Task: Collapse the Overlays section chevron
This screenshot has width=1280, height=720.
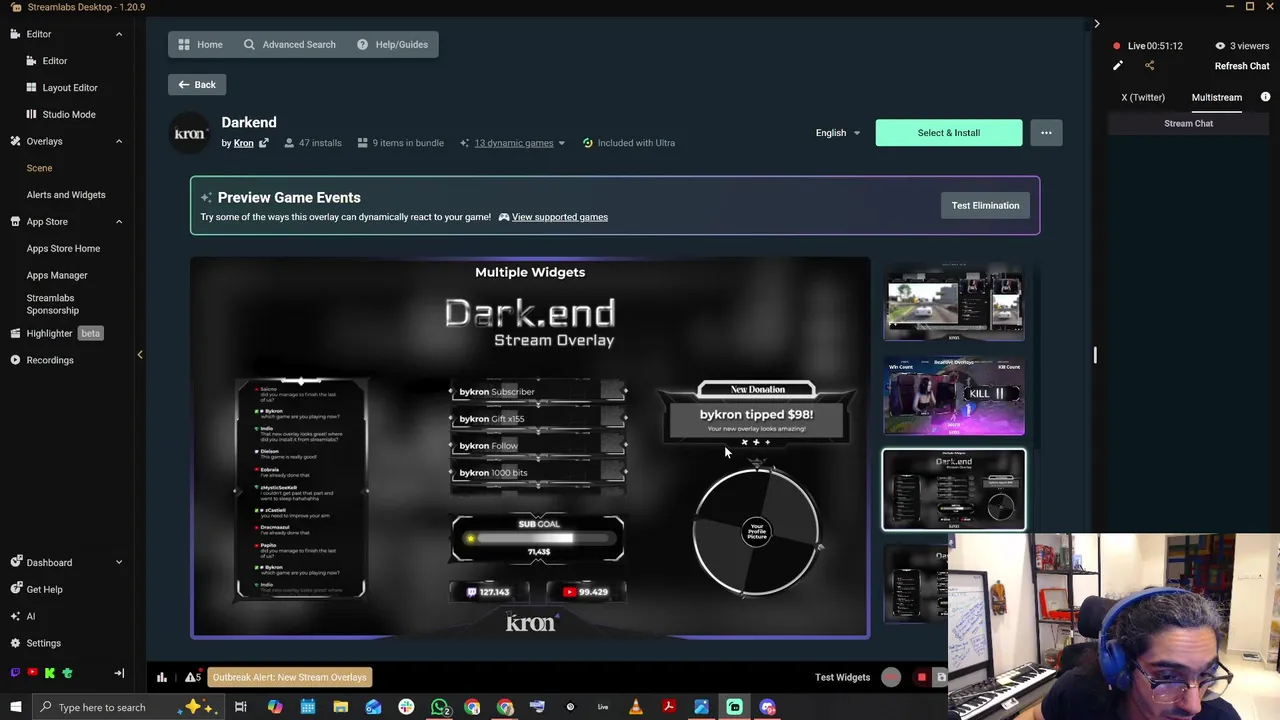Action: point(118,141)
